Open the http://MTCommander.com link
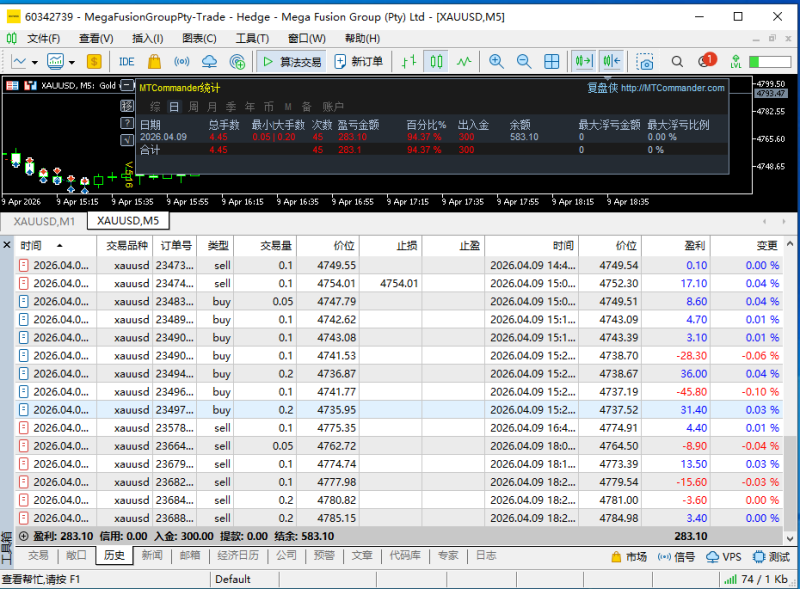800x589 pixels. 672,88
